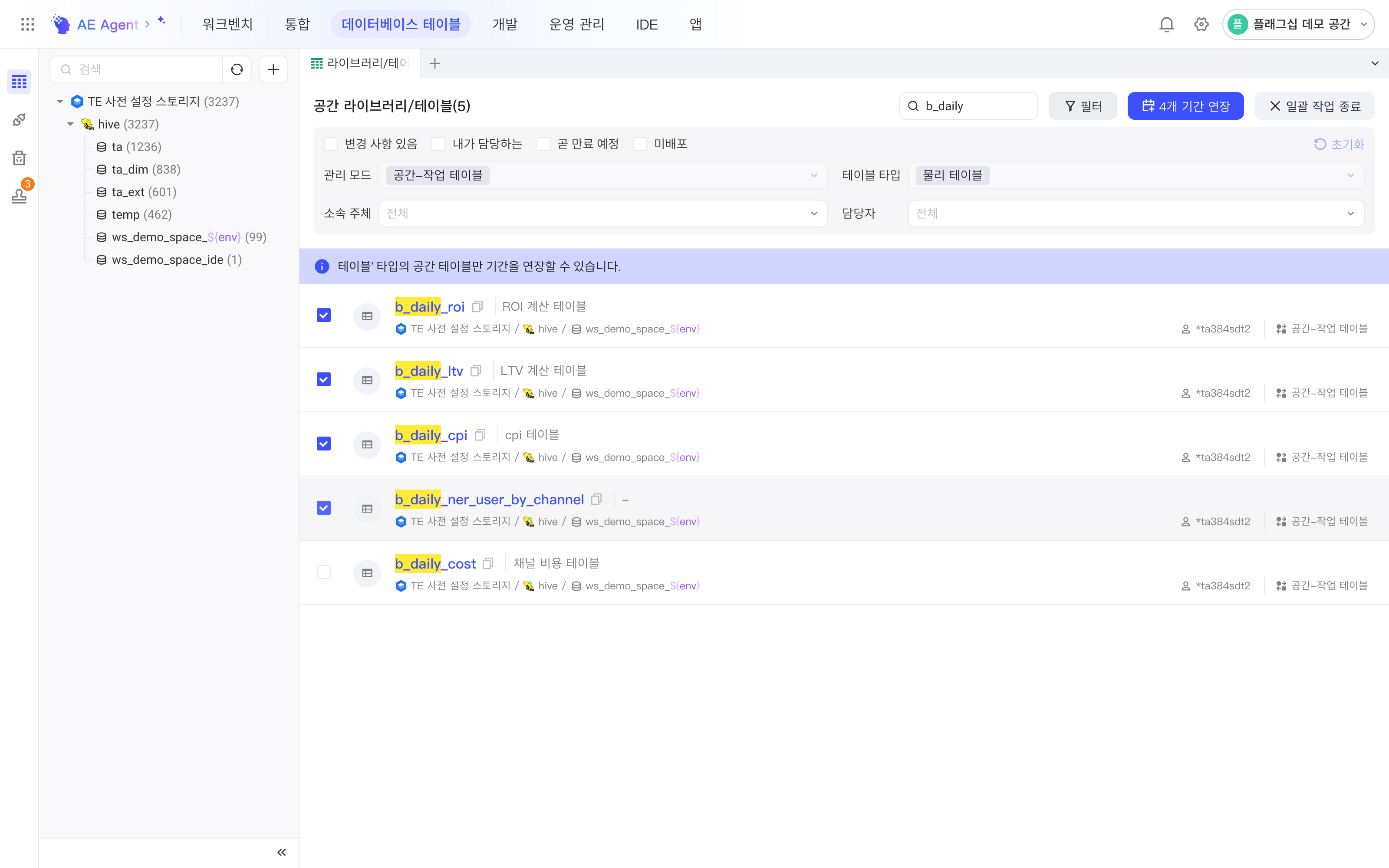The image size is (1389, 868).
Task: Open the link icon in left sidebar
Action: 19,119
